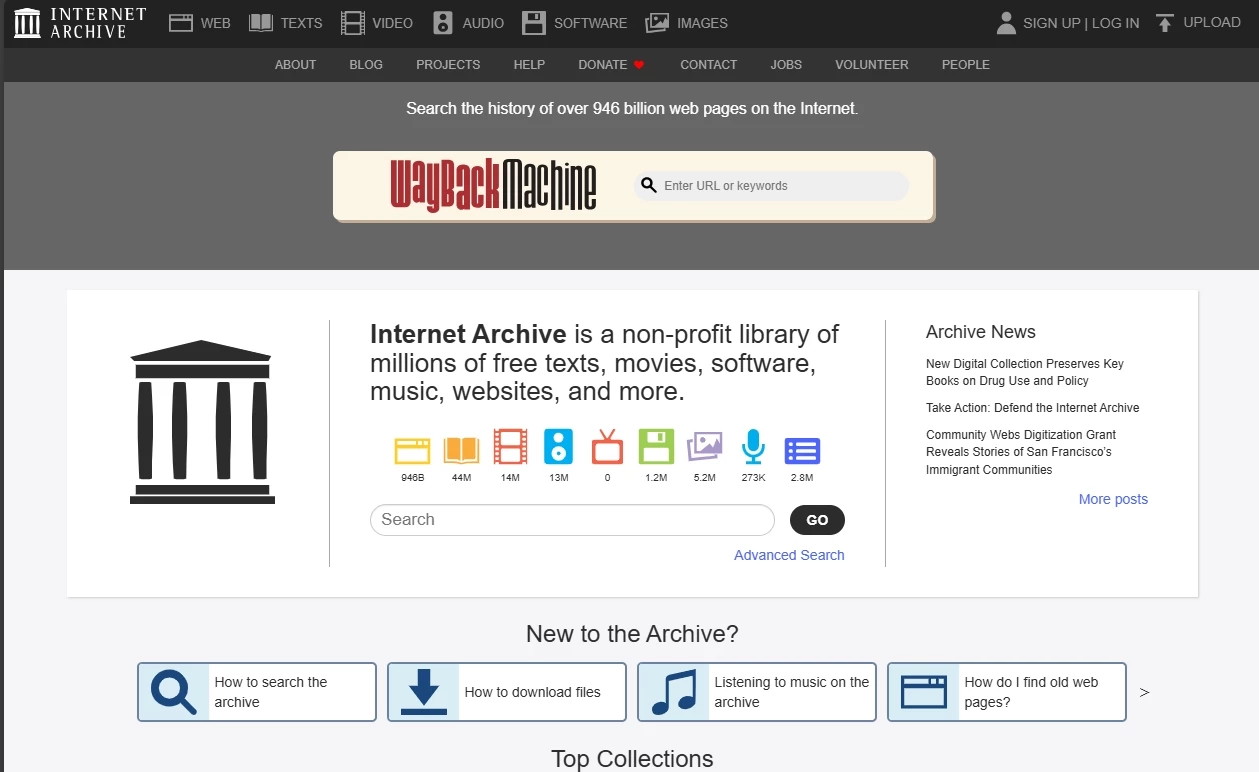Image resolution: width=1259 pixels, height=772 pixels.
Task: Open the Help menu item
Action: coord(529,64)
